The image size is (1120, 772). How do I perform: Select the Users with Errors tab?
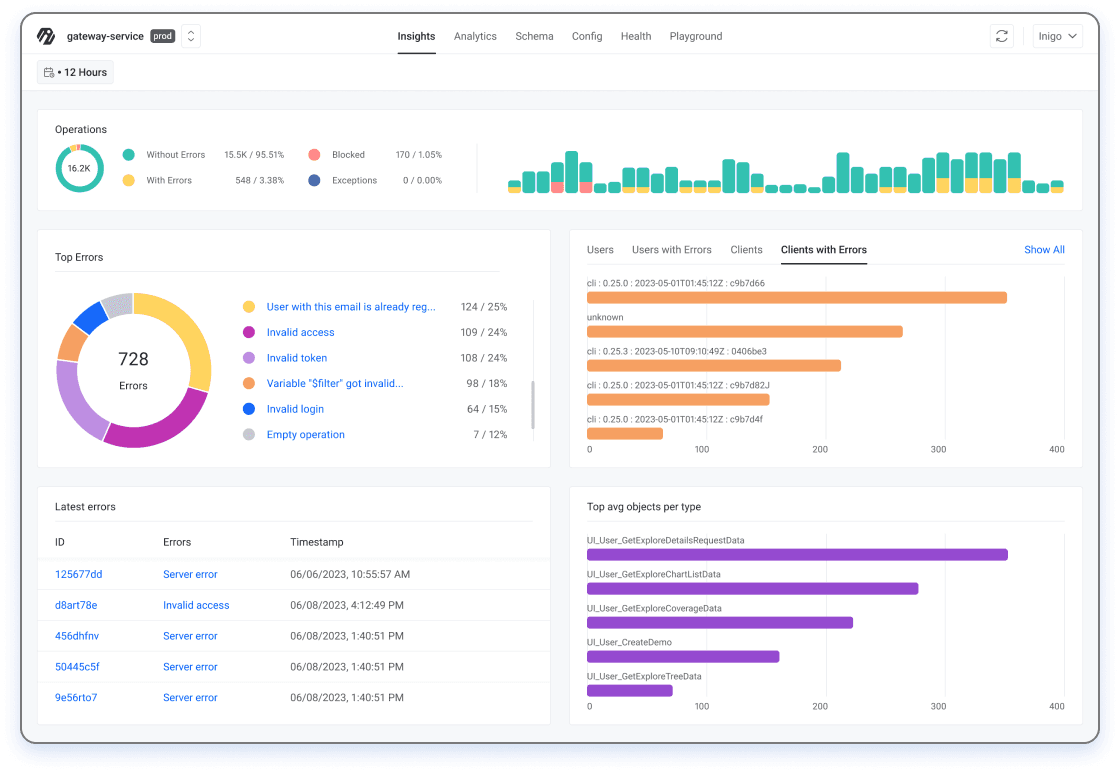[671, 250]
